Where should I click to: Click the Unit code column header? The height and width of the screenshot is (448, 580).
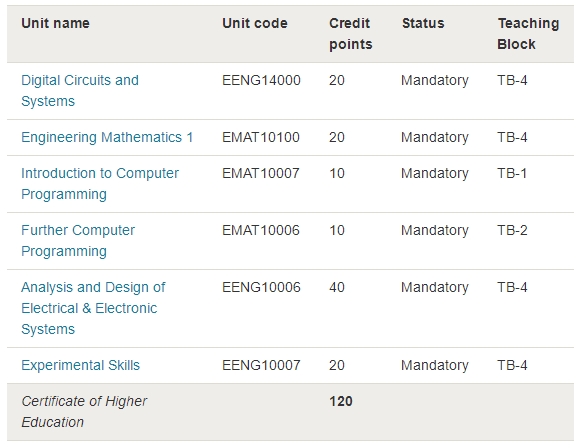[255, 23]
